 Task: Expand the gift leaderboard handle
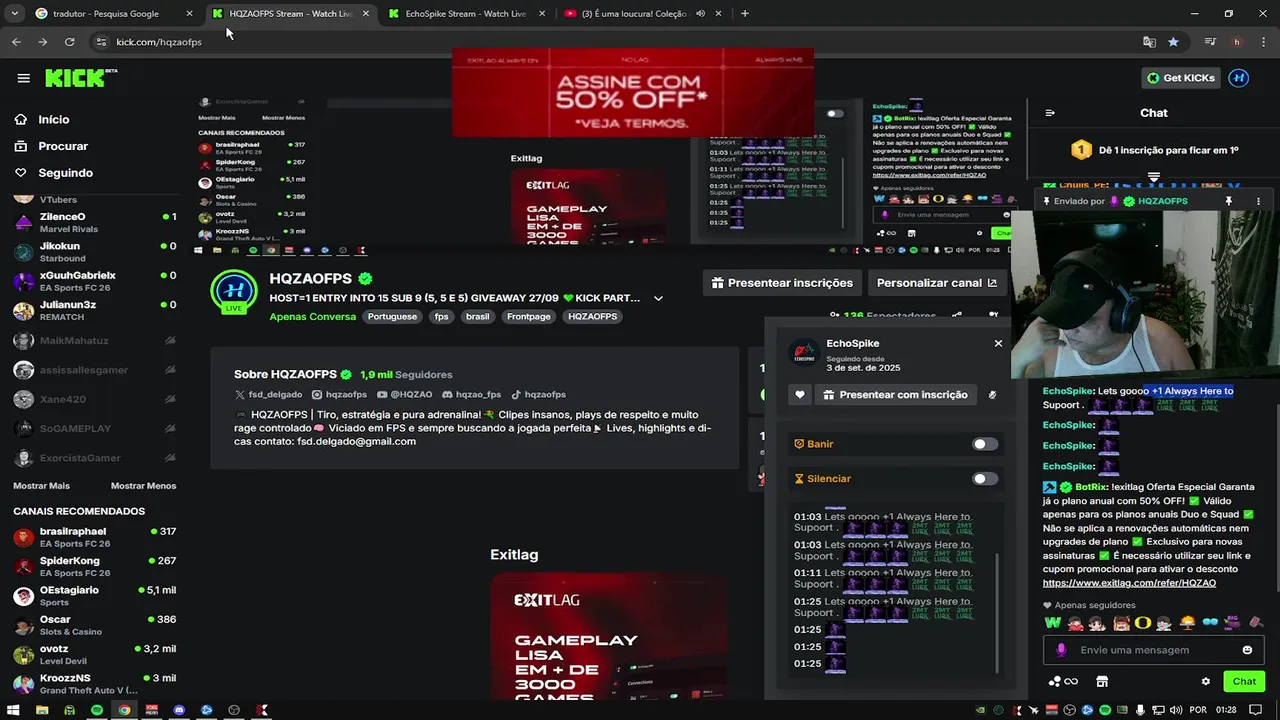pos(1154,177)
